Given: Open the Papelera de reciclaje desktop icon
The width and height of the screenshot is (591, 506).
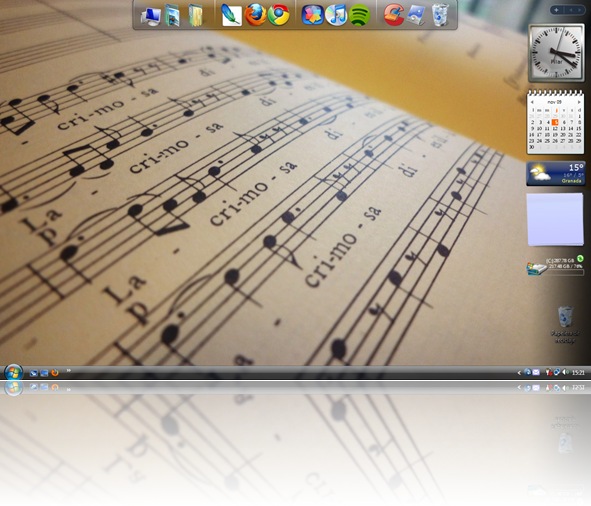Looking at the screenshot, I should pyautogui.click(x=565, y=325).
